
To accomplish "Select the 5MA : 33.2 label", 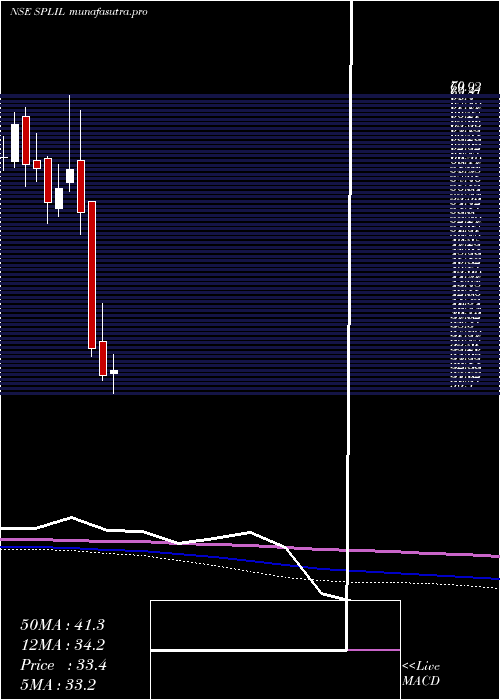I will pos(58,685).
